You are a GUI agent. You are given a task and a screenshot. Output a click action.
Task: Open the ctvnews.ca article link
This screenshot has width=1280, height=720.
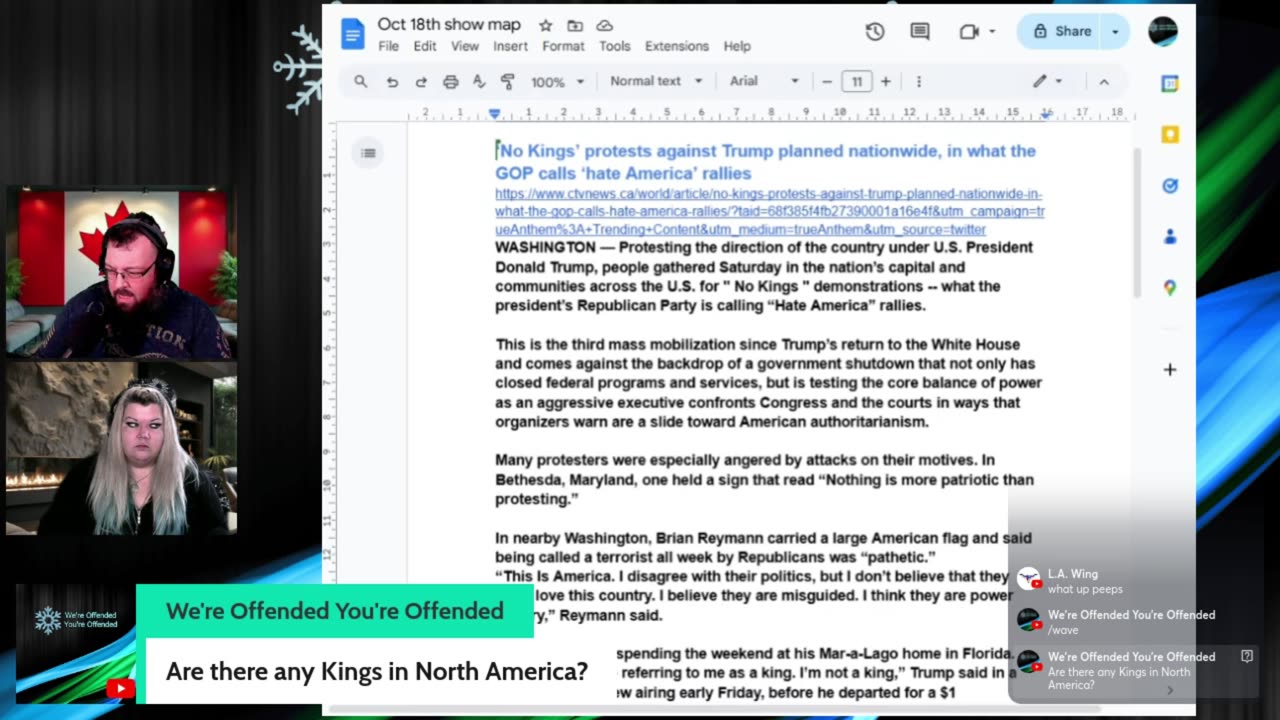[x=770, y=212]
